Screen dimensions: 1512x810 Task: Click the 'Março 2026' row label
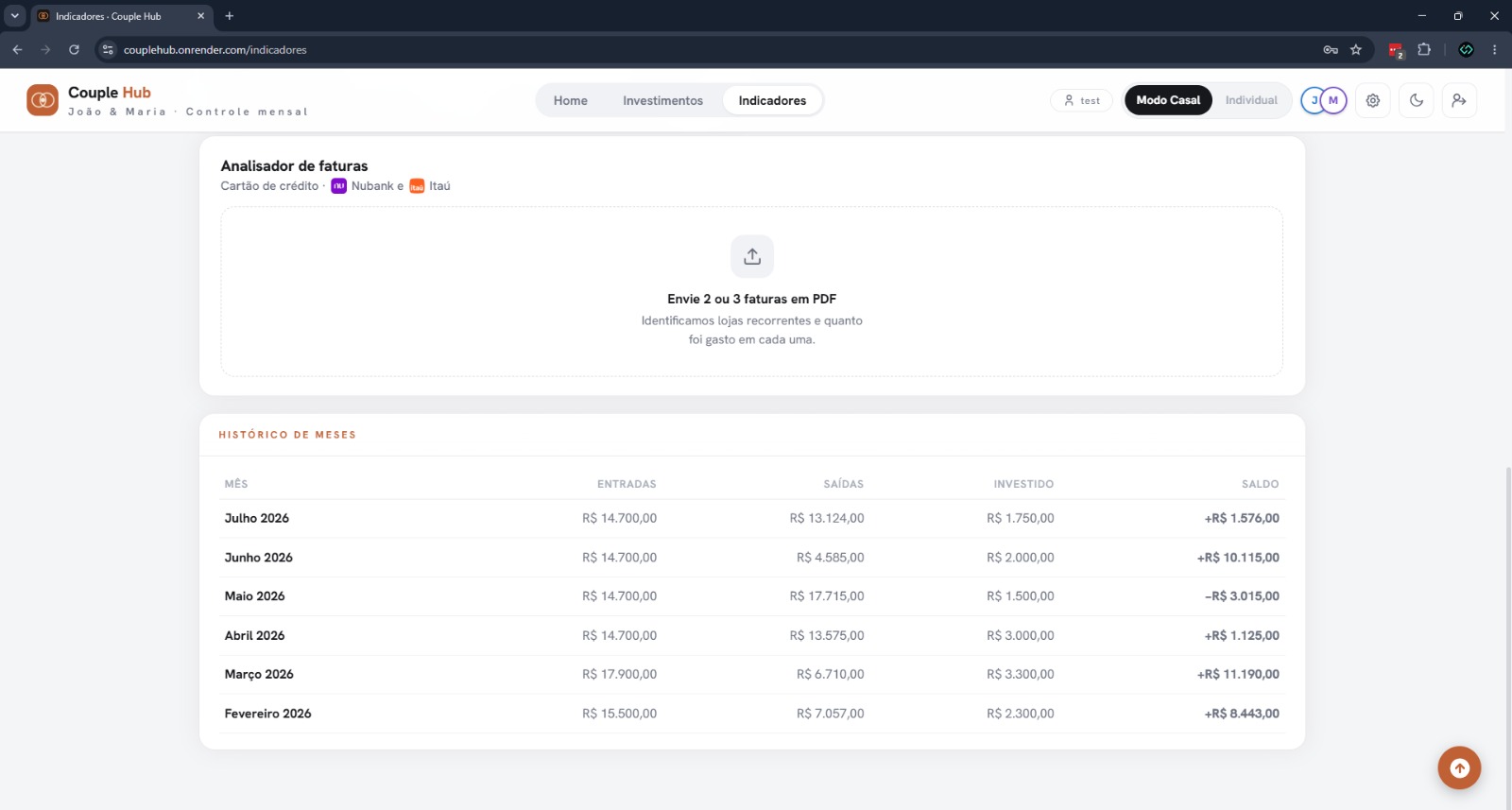click(259, 675)
